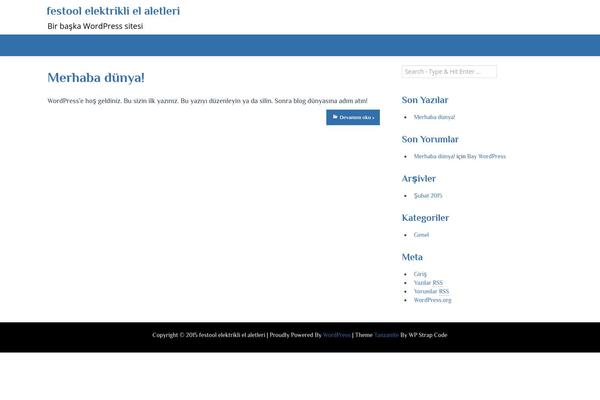Image resolution: width=600 pixels, height=400 pixels.
Task: Select the Son Yazılar widget heading
Action: point(425,100)
